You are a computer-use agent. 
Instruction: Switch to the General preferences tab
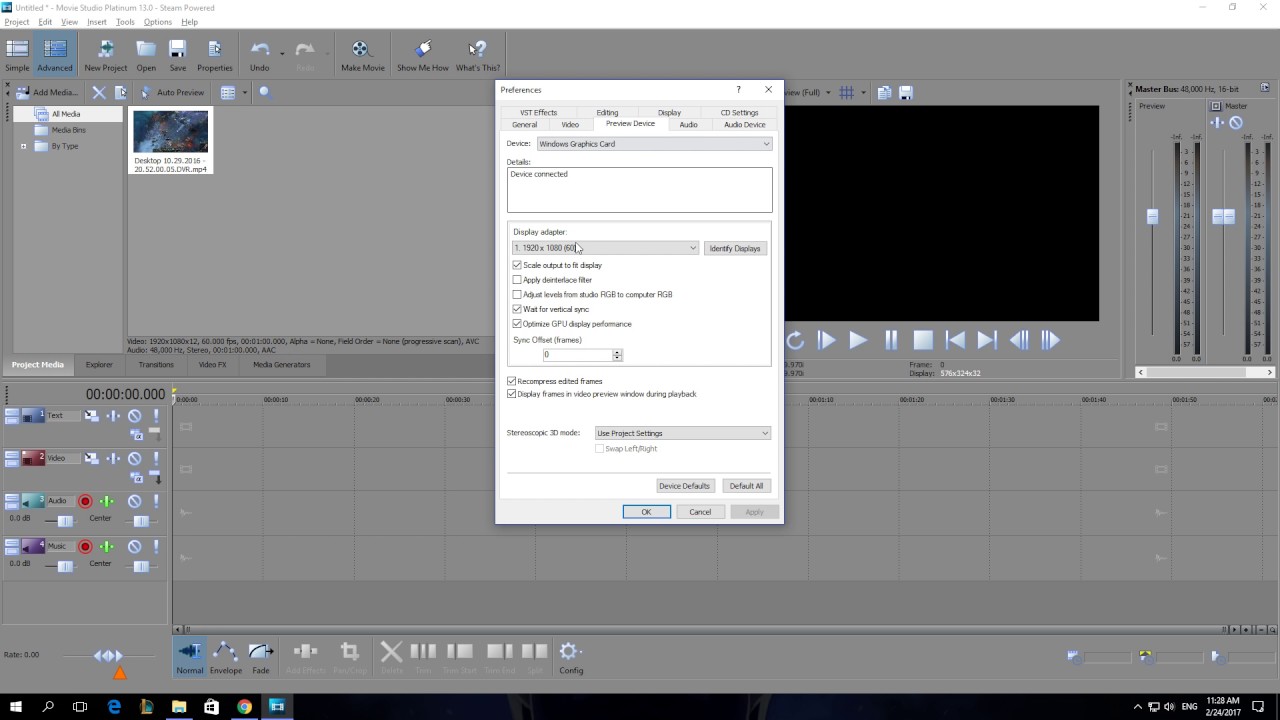click(524, 124)
